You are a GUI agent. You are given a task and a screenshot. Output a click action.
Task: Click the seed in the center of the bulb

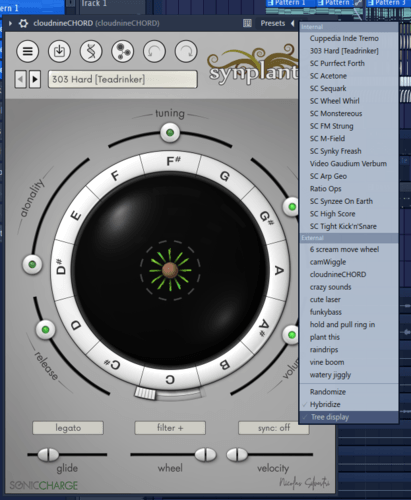tap(170, 270)
